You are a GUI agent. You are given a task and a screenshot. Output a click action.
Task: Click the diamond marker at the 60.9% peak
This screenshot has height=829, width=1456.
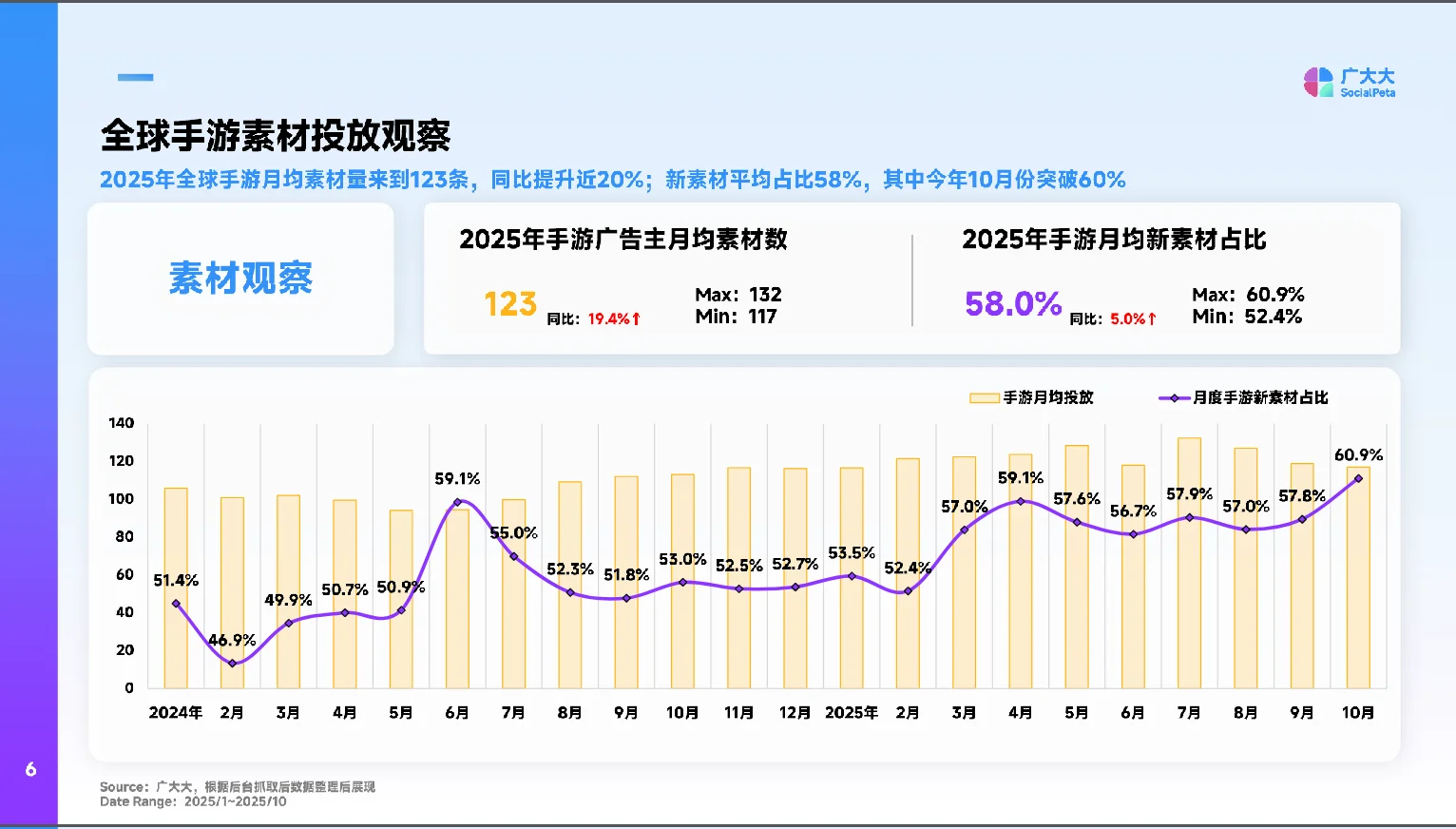[x=1358, y=479]
